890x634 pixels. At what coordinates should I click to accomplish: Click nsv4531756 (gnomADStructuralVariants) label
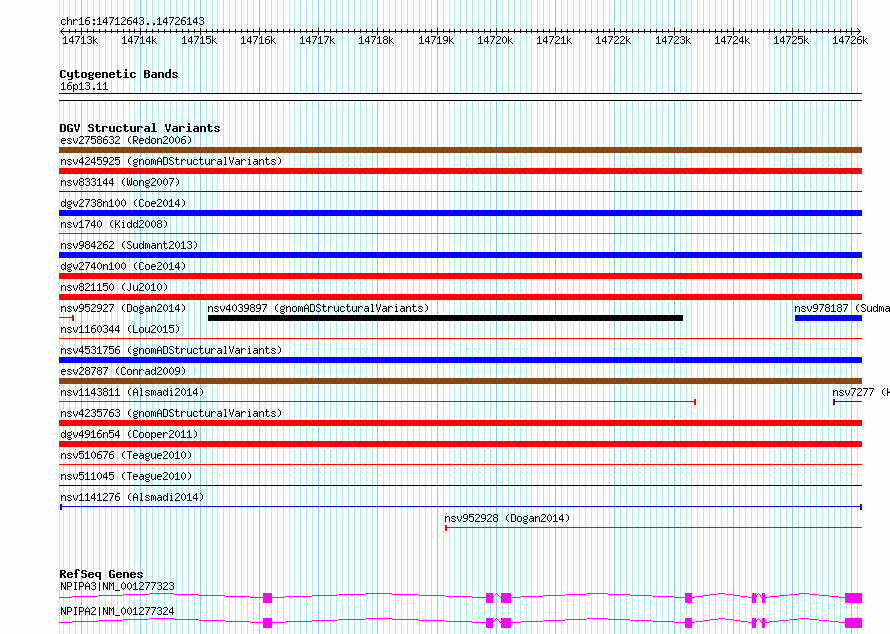click(x=171, y=350)
